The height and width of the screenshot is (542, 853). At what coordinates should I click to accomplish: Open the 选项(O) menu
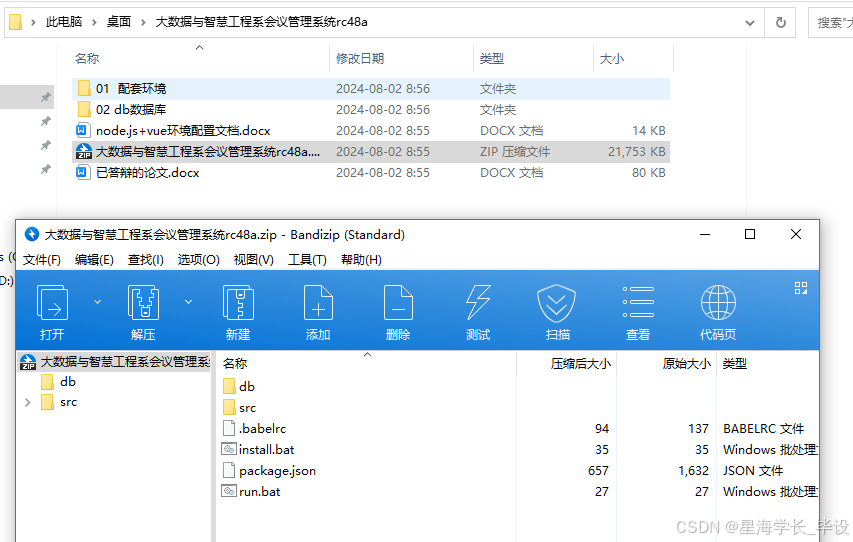click(x=199, y=260)
